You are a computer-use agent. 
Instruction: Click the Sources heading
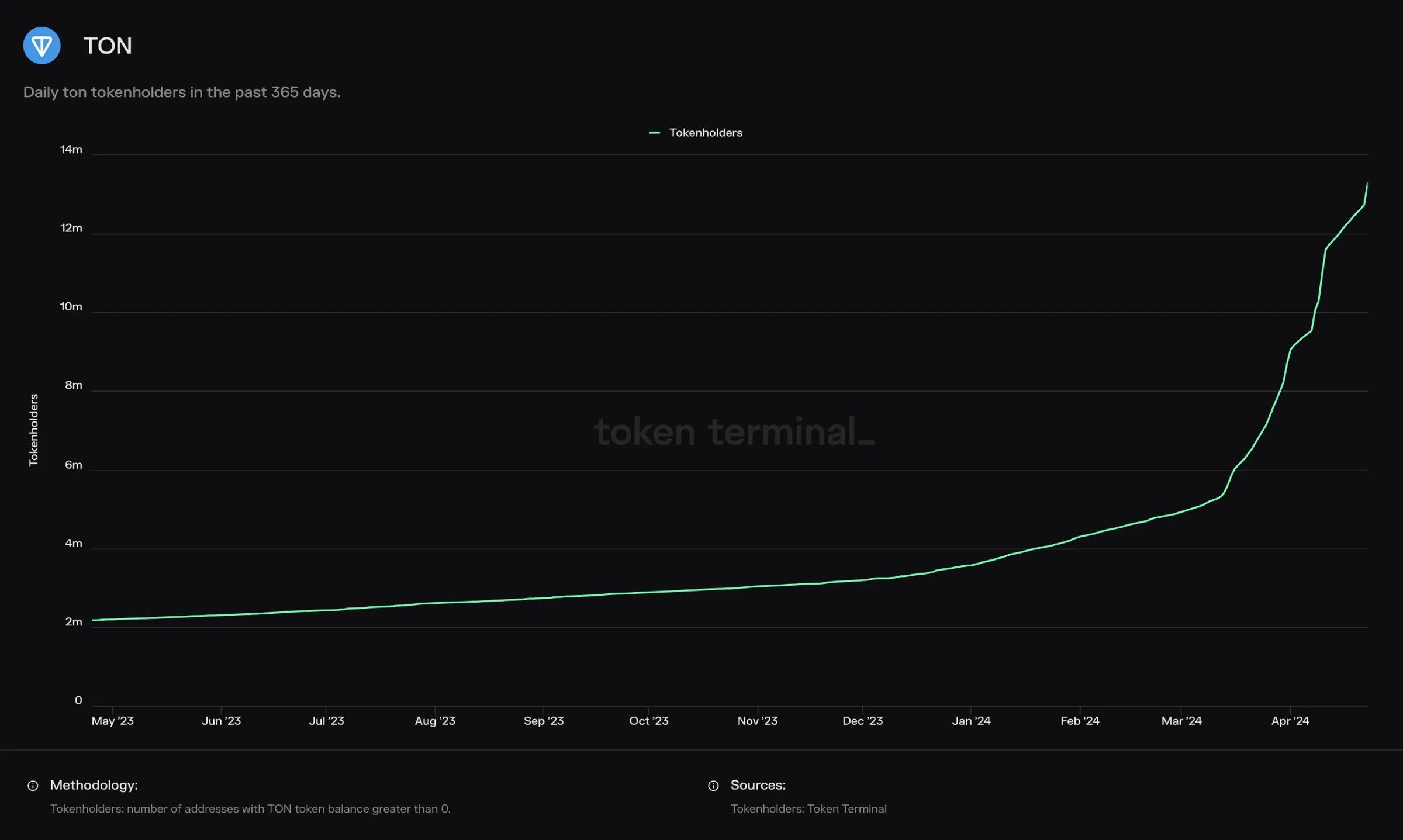758,785
